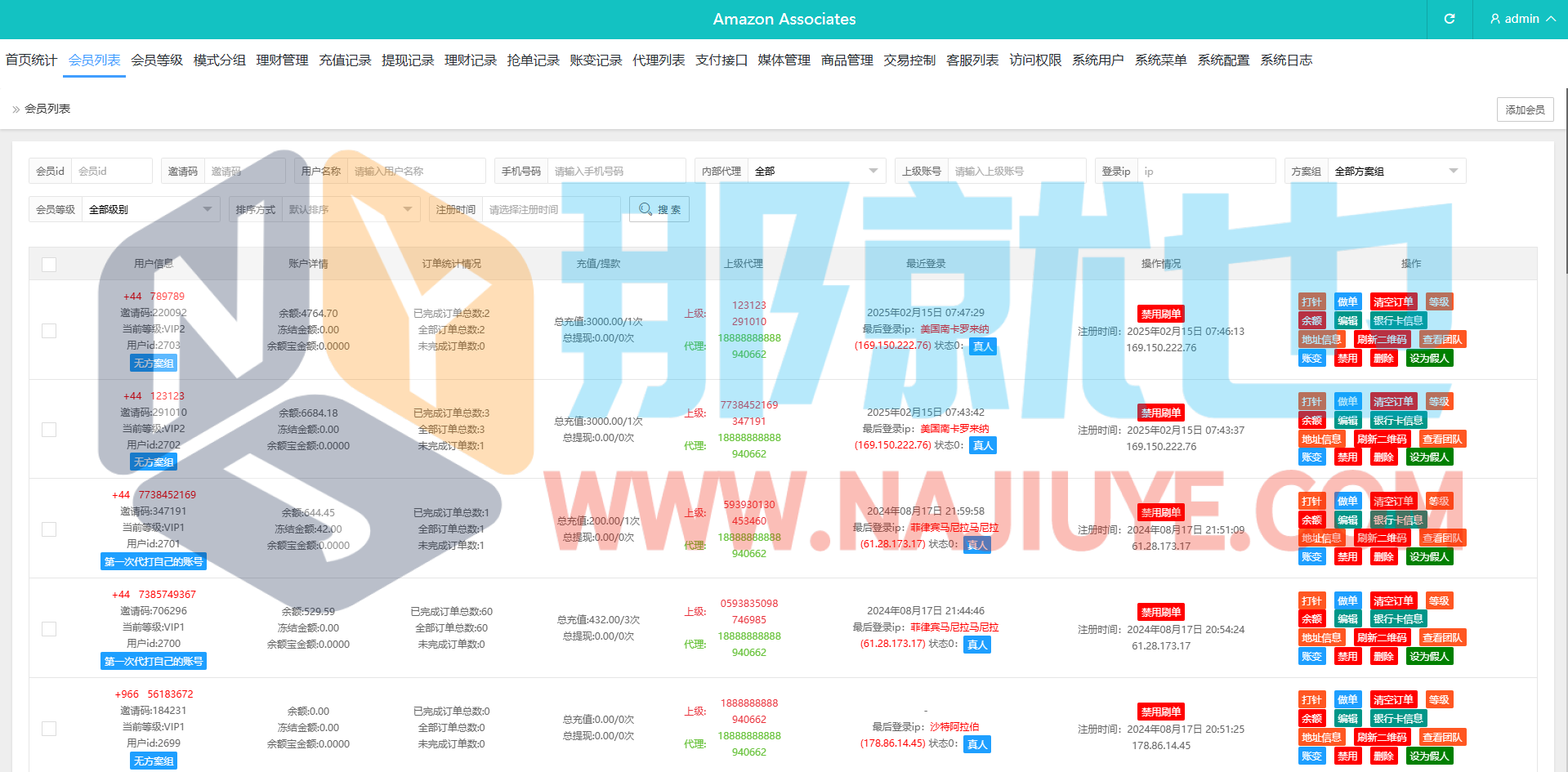Click 设为假人 on the first row
The width and height of the screenshot is (1568, 772).
click(x=1429, y=359)
